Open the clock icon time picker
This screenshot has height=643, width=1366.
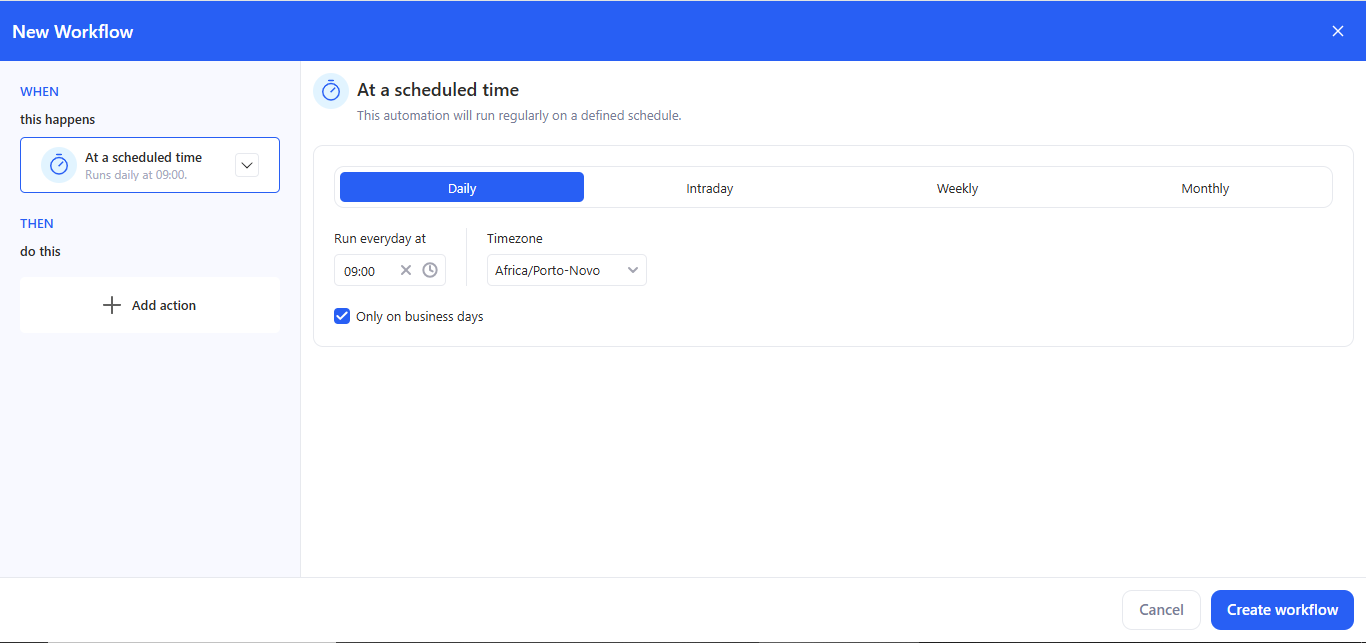(x=430, y=269)
